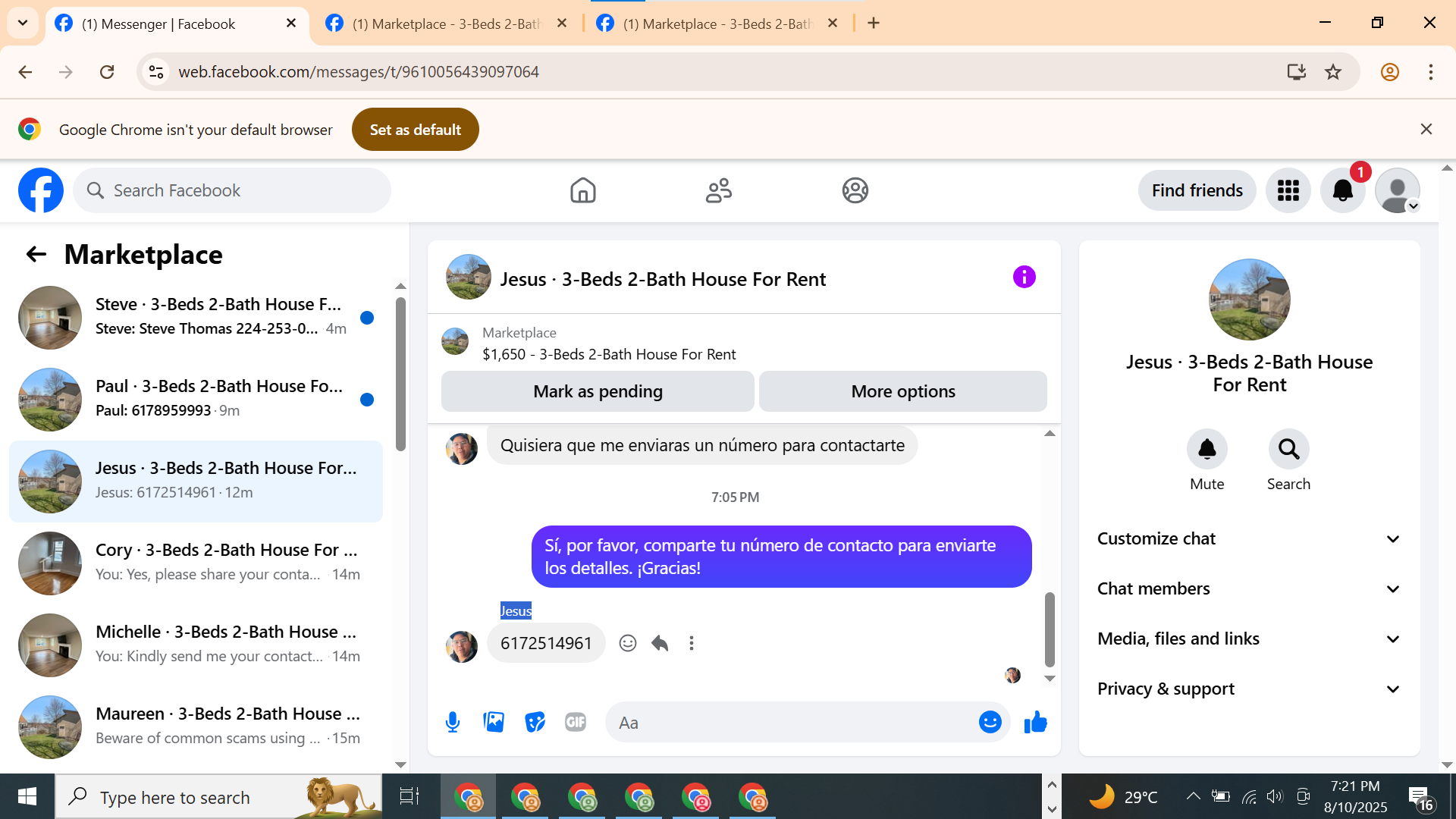The height and width of the screenshot is (819, 1456).
Task: Mute this conversation
Action: point(1207,450)
